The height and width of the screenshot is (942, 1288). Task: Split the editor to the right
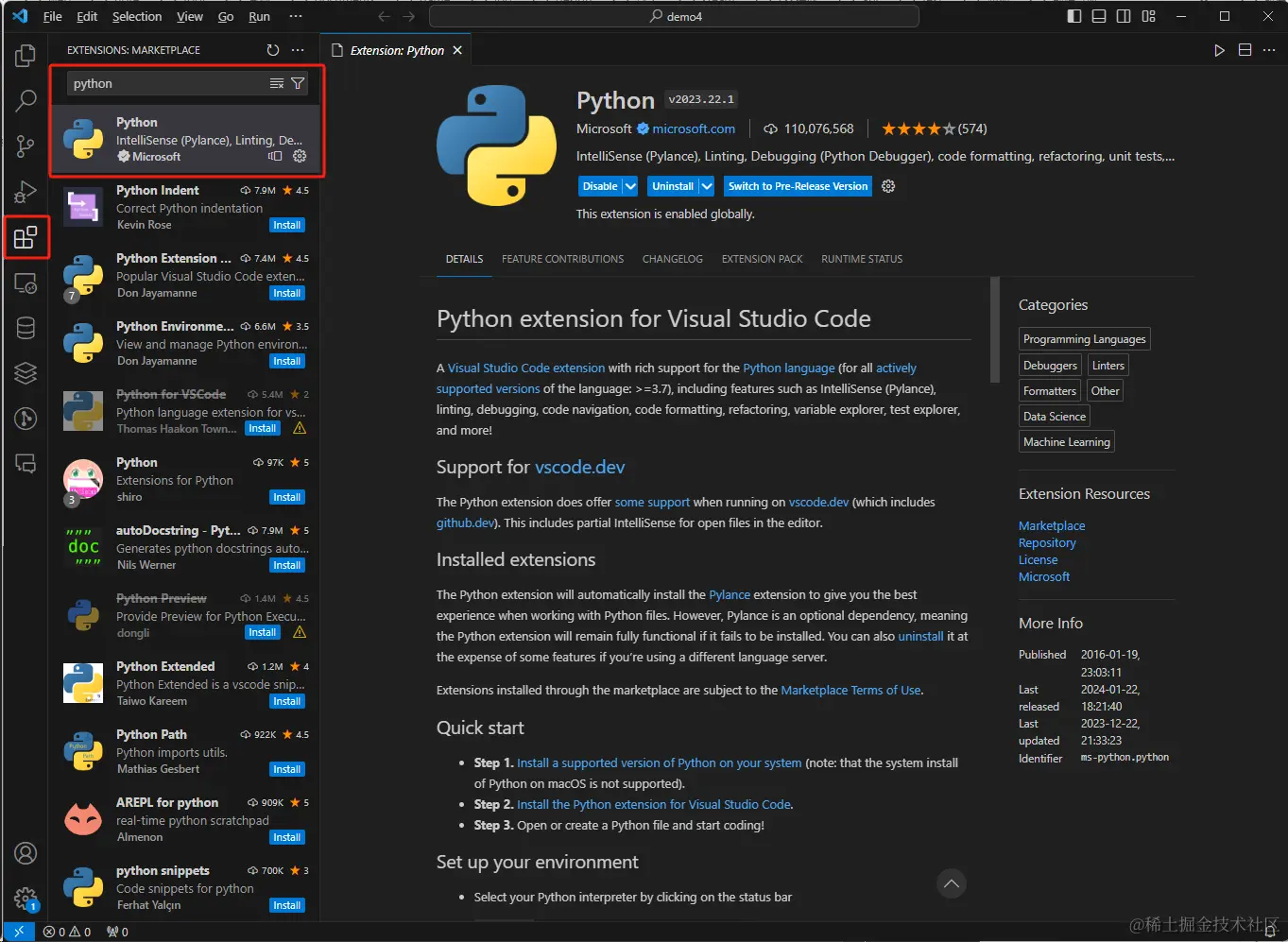[1245, 50]
